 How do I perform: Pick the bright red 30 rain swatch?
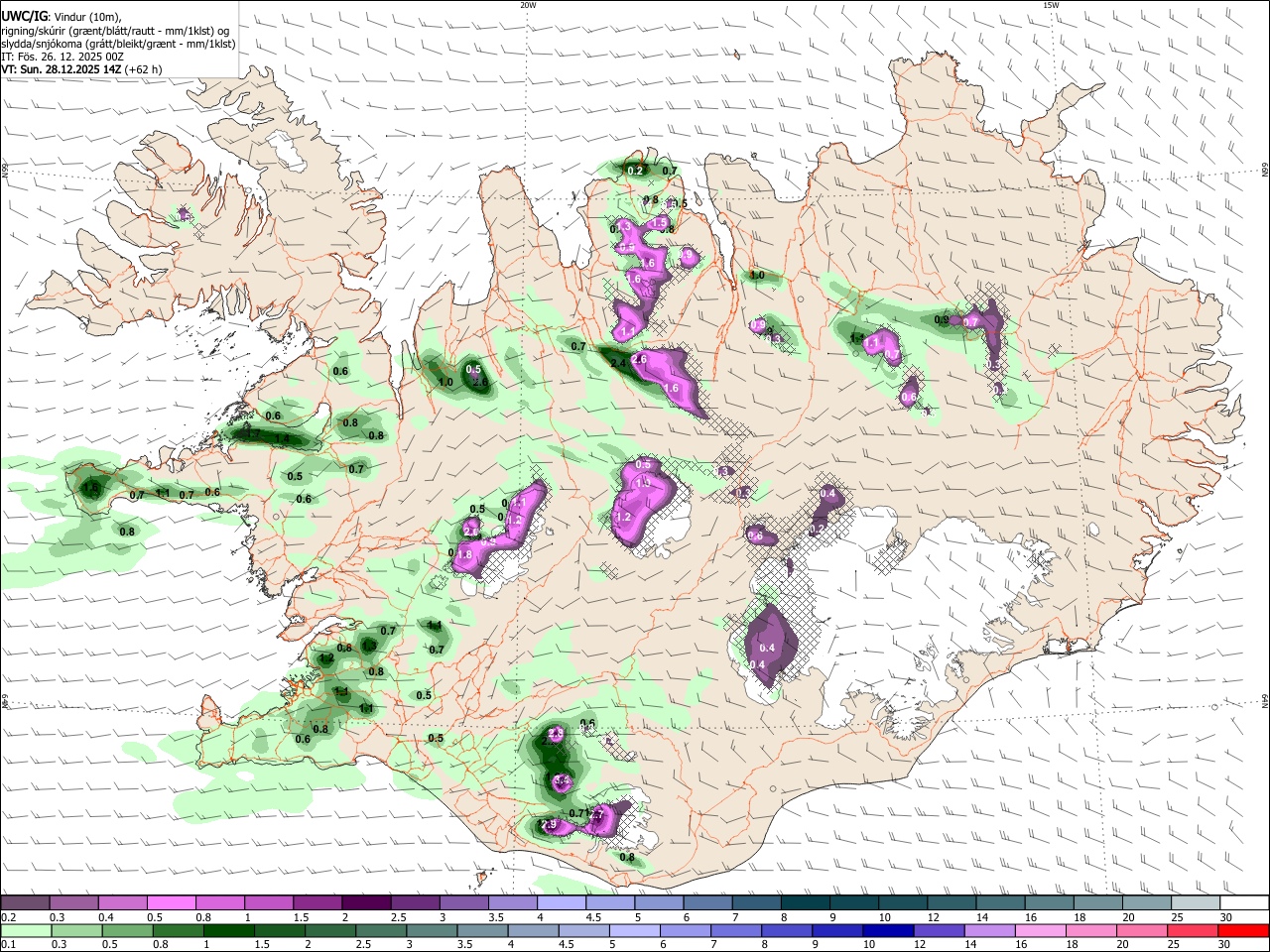click(1242, 930)
